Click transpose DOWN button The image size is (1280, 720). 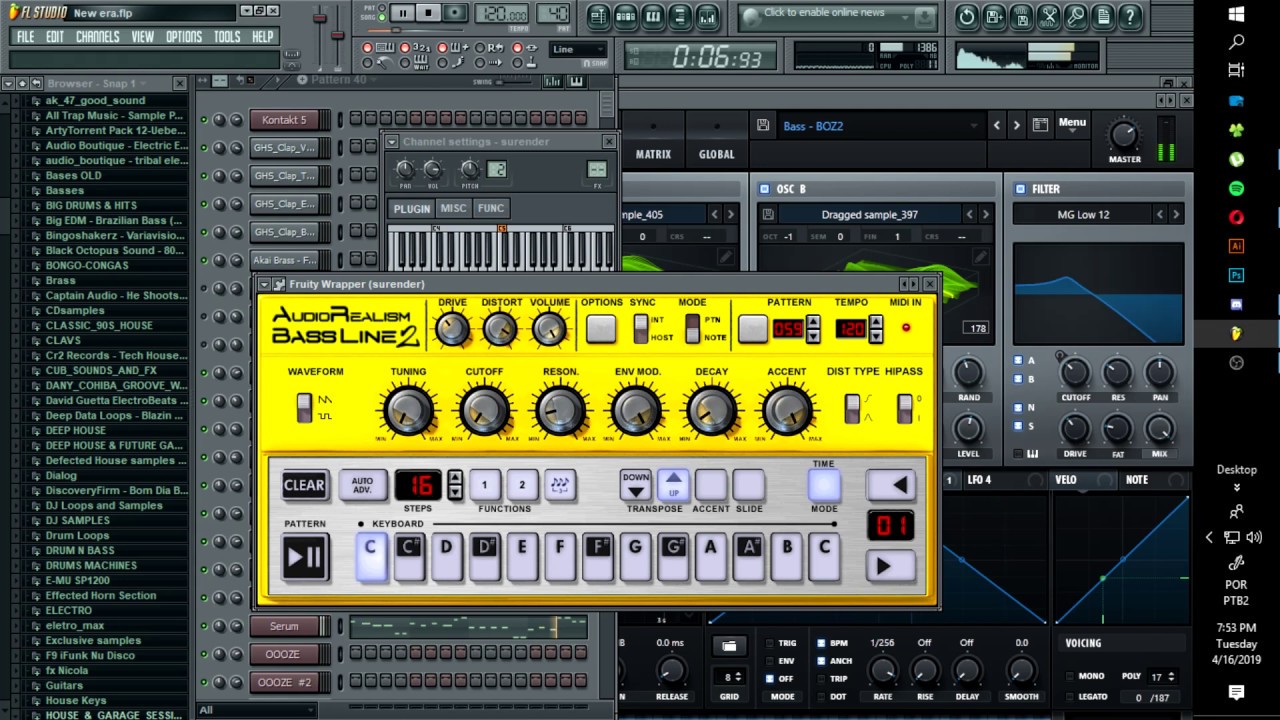(x=636, y=485)
